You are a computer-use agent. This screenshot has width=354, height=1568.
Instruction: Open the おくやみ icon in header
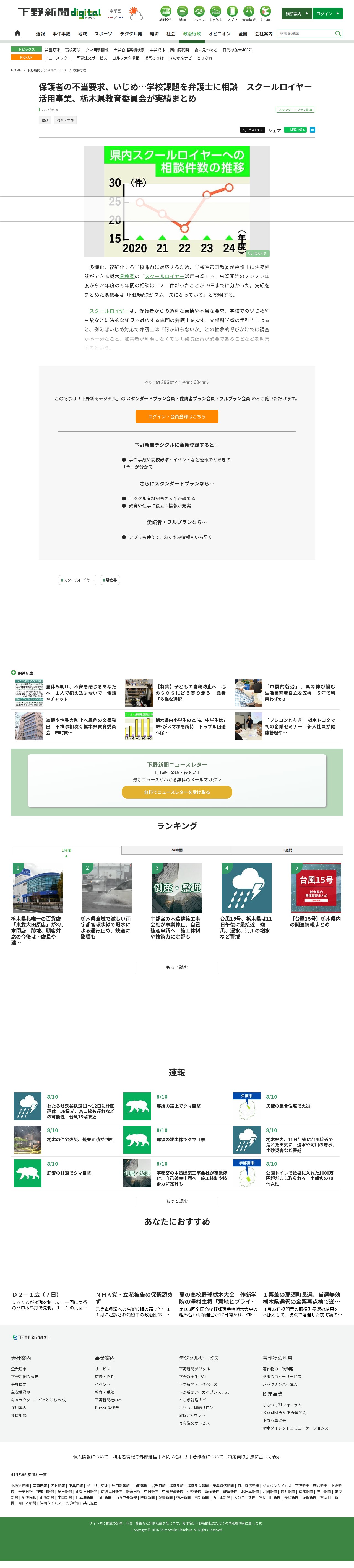point(199,13)
